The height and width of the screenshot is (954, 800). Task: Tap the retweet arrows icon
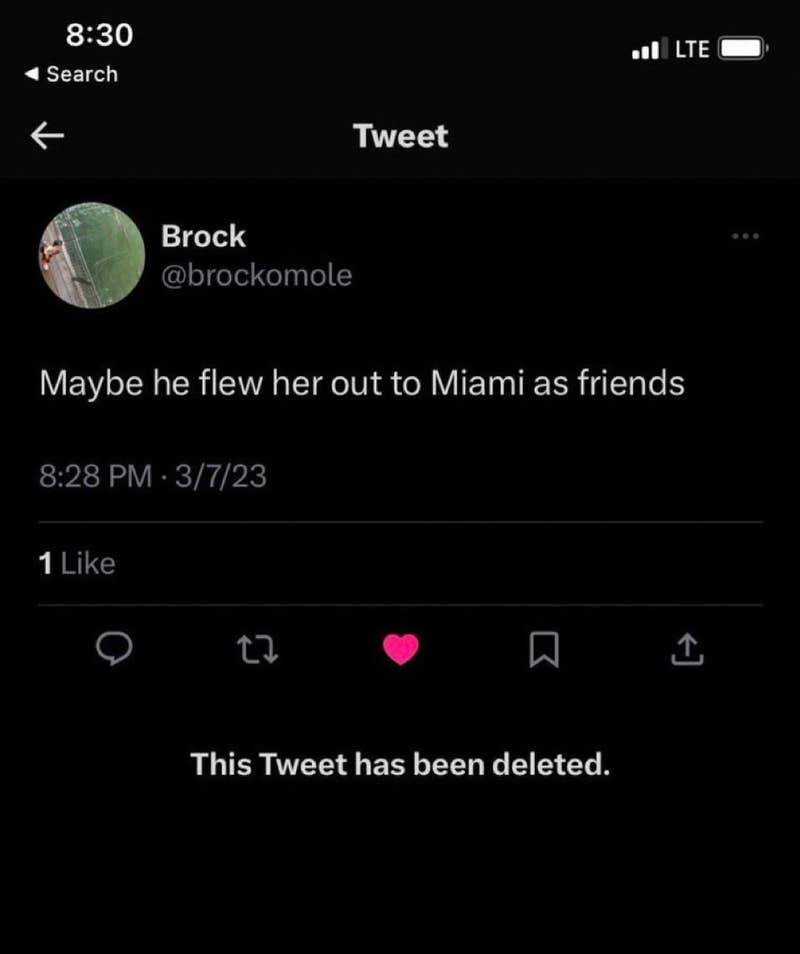point(257,651)
